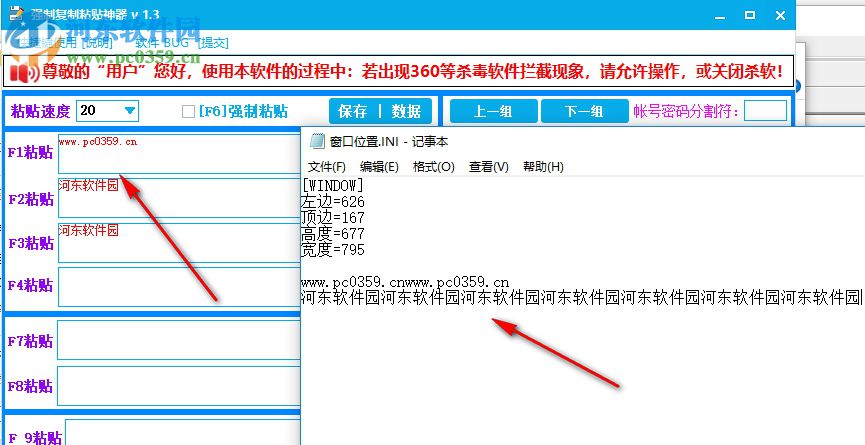Open Notepad's 帮助(H) menu
This screenshot has height=445, width=865.
coord(543,167)
